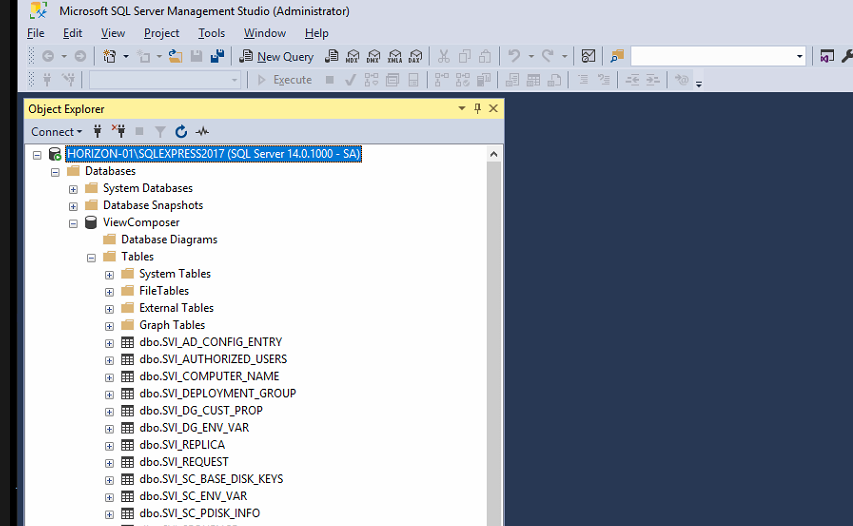The width and height of the screenshot is (853, 526).
Task: Open the File menu
Action: click(36, 33)
